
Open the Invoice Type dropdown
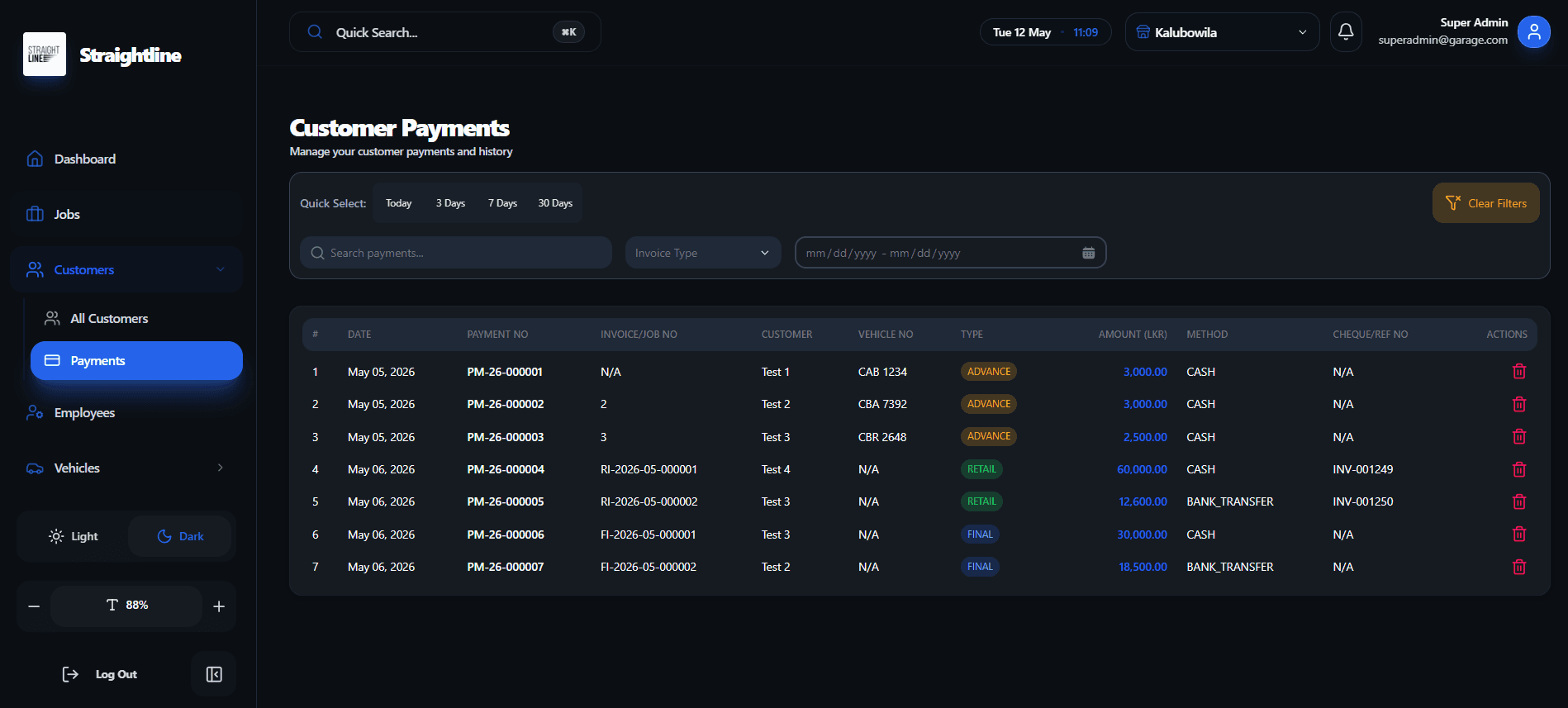pyautogui.click(x=703, y=253)
